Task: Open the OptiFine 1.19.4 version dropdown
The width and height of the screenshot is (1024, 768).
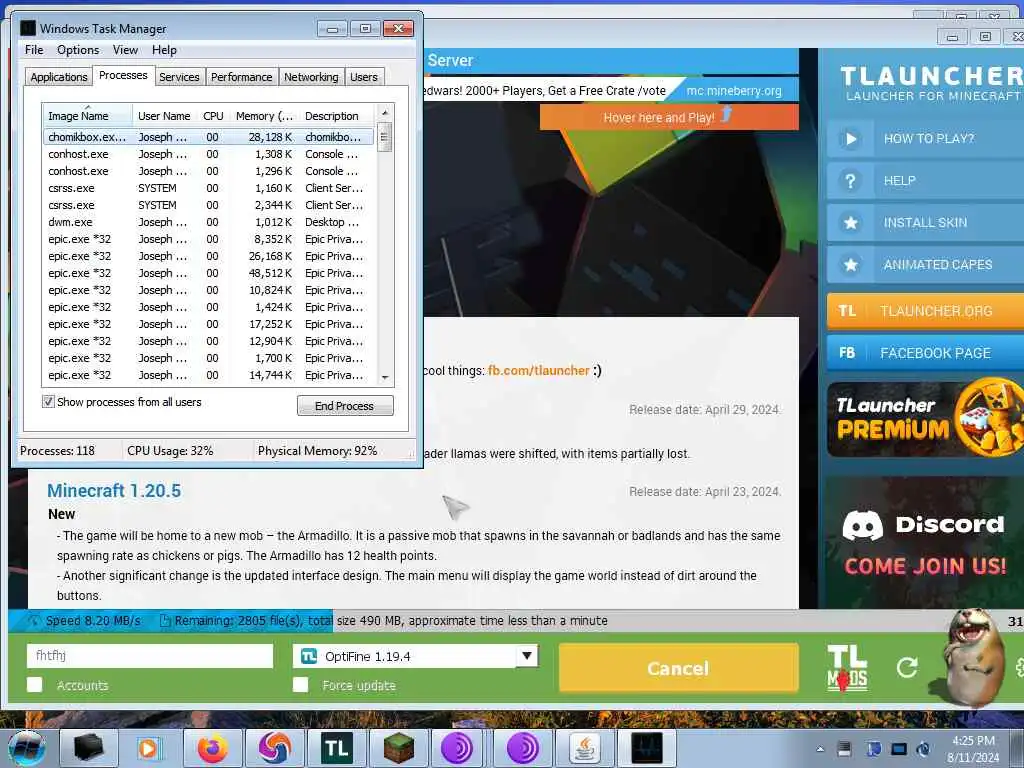Action: coord(415,656)
